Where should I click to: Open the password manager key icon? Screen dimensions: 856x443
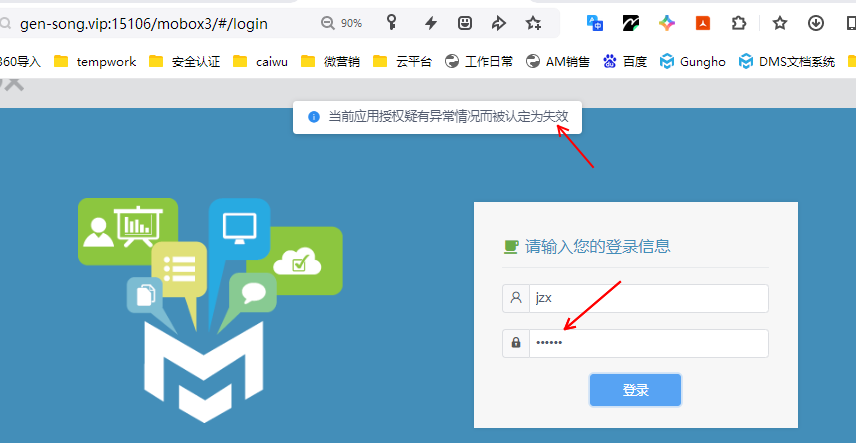(x=393, y=23)
